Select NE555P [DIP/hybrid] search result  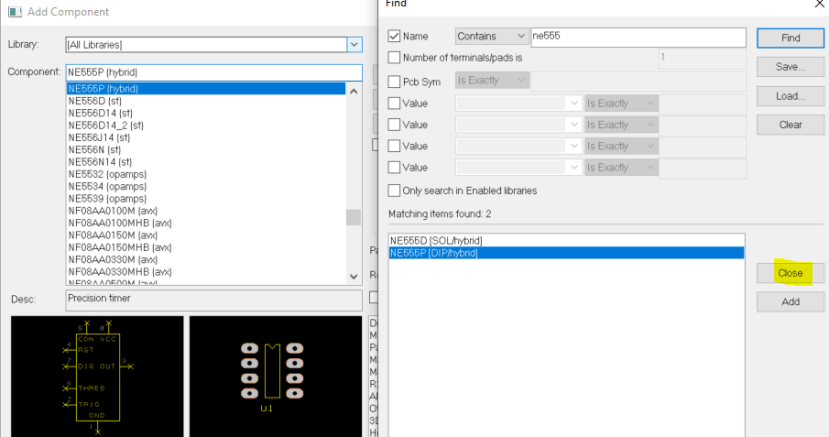click(566, 253)
